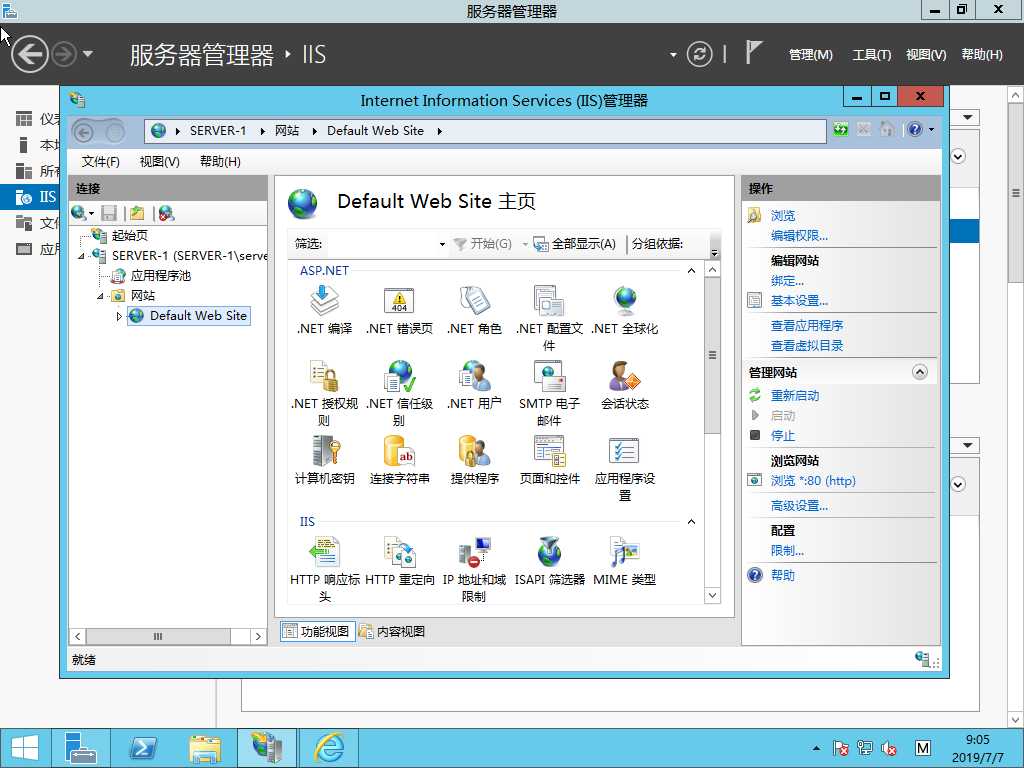The image size is (1024, 768).
Task: Open the 筛选 filter combo box dropdown
Action: click(442, 244)
